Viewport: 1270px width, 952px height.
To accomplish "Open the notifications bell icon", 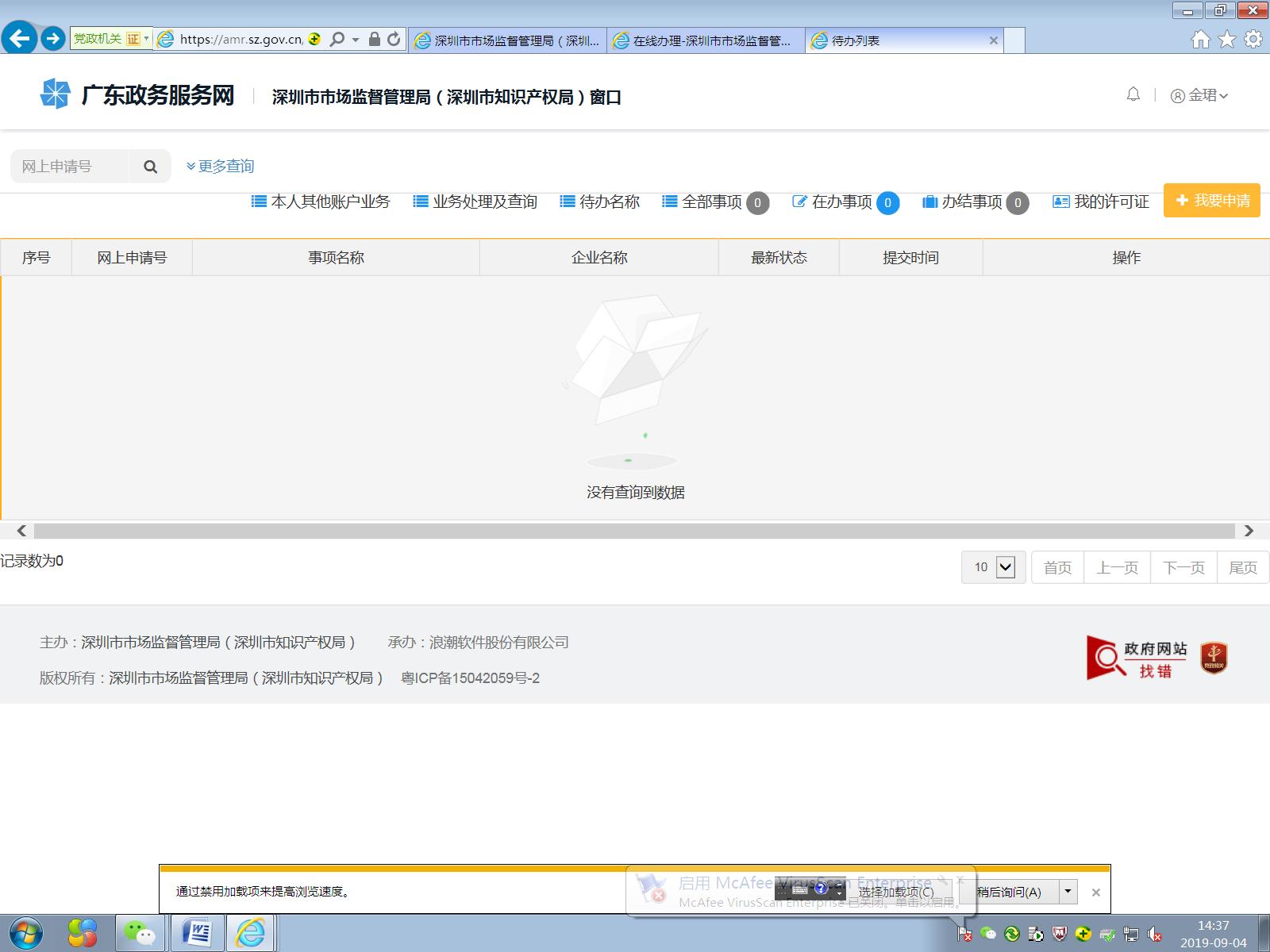I will click(x=1133, y=94).
